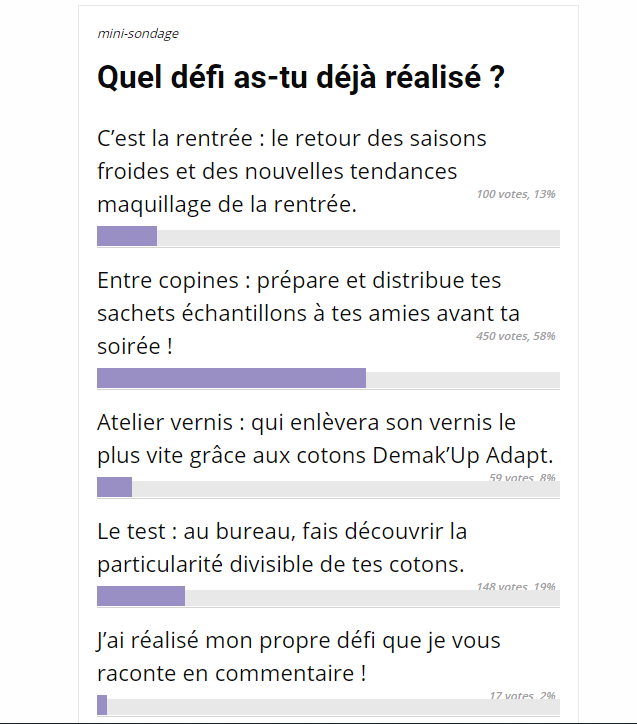Click the grey unfilled part of the "Le test" bar
Image resolution: width=637 pixels, height=724 pixels.
pos(372,597)
